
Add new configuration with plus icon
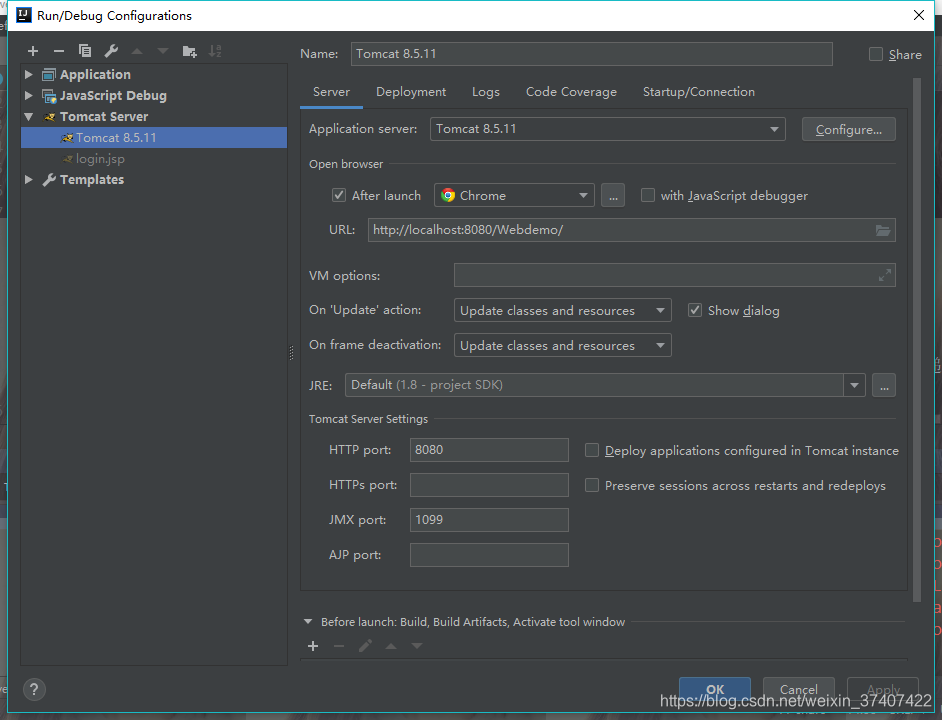[x=33, y=52]
